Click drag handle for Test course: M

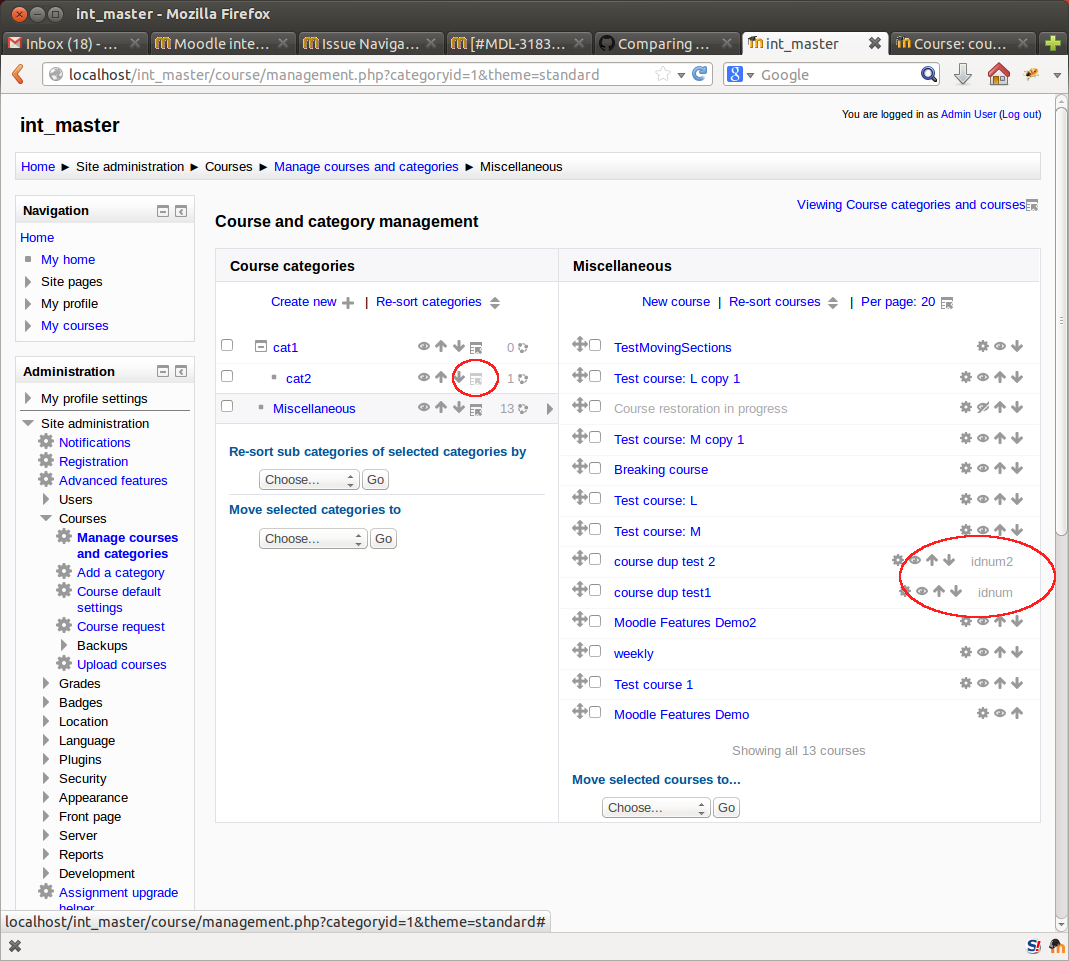579,528
